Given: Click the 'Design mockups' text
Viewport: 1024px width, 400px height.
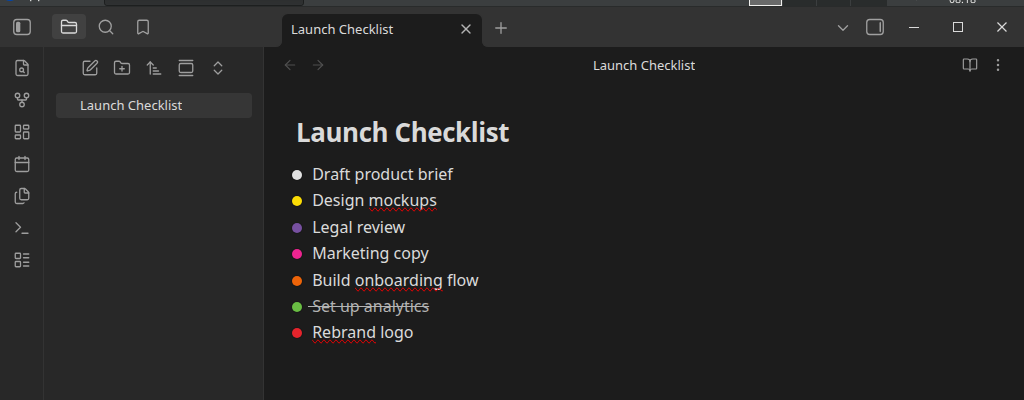Looking at the screenshot, I should 374,201.
